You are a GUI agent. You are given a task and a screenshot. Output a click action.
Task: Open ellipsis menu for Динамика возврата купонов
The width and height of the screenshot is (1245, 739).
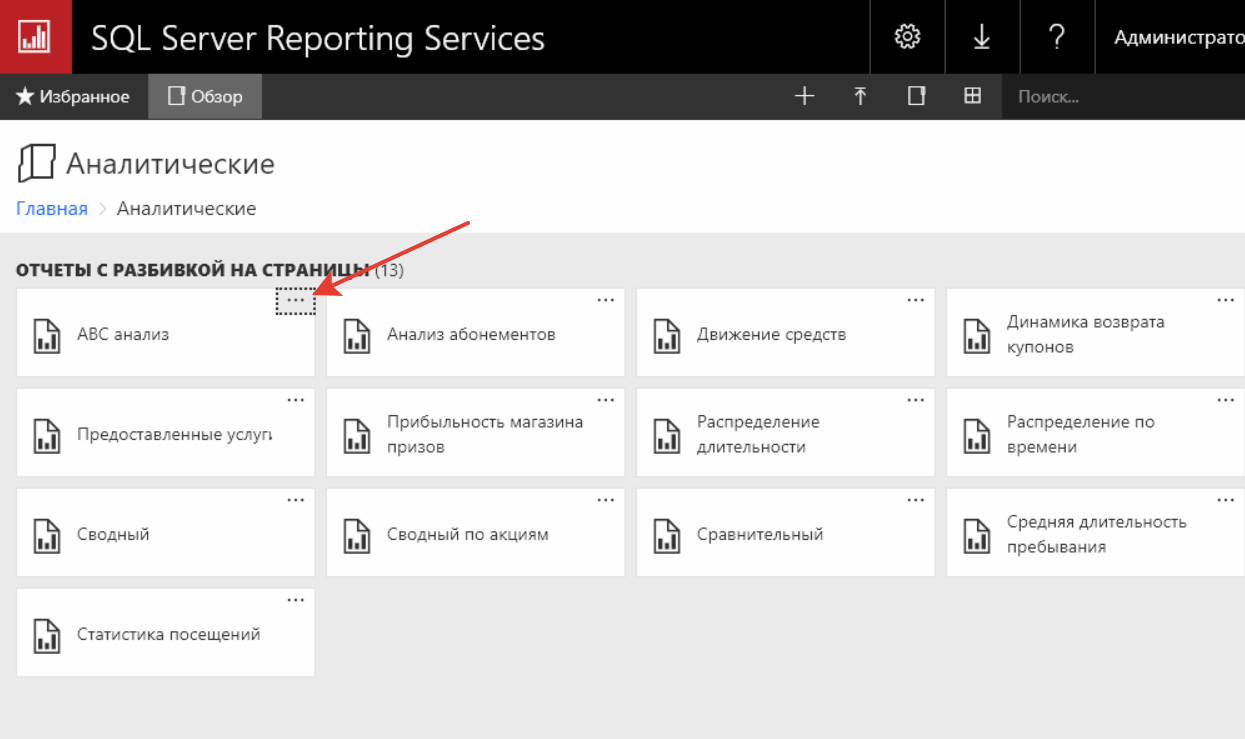click(1226, 300)
